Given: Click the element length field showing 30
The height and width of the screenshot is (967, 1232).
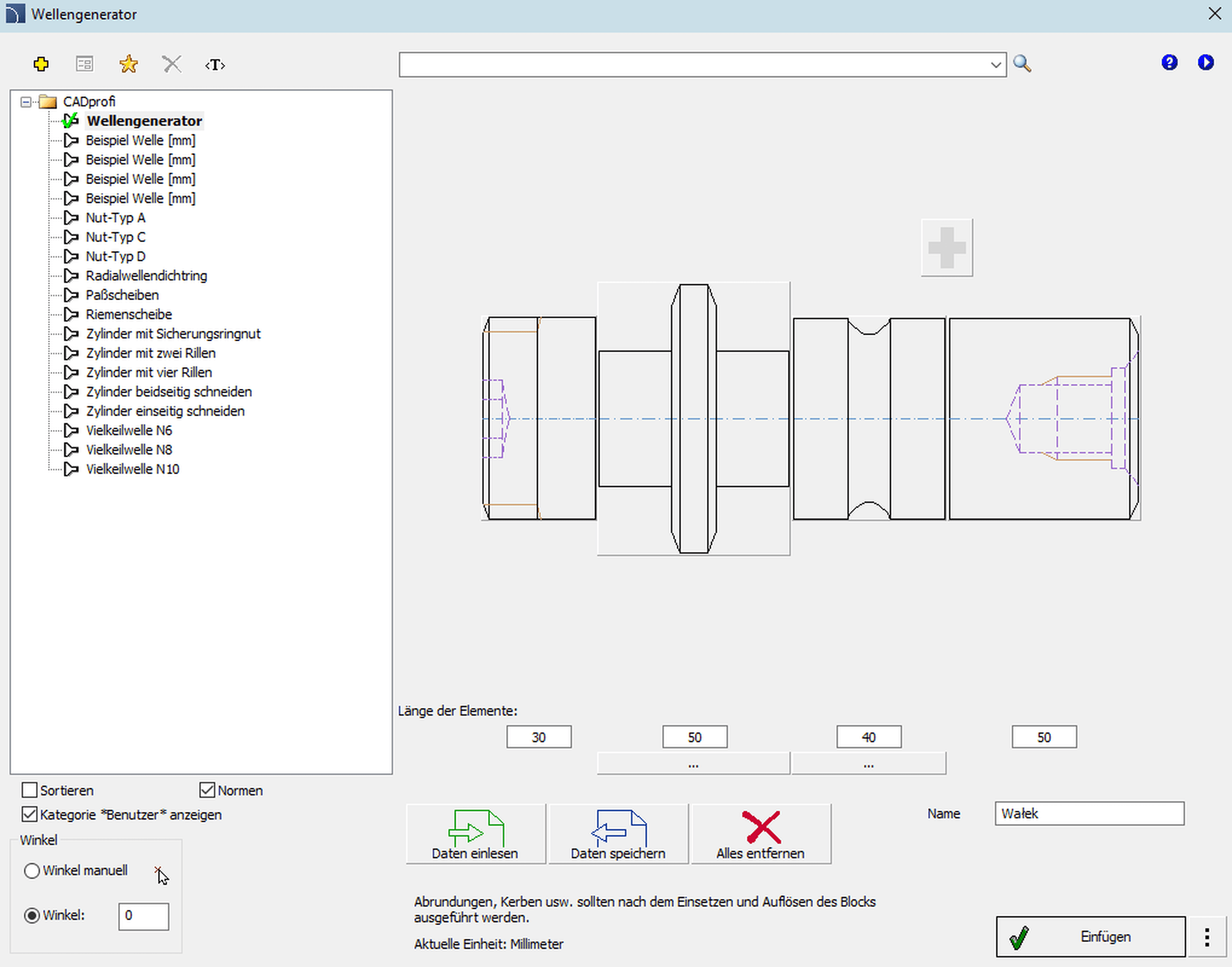Looking at the screenshot, I should (539, 737).
